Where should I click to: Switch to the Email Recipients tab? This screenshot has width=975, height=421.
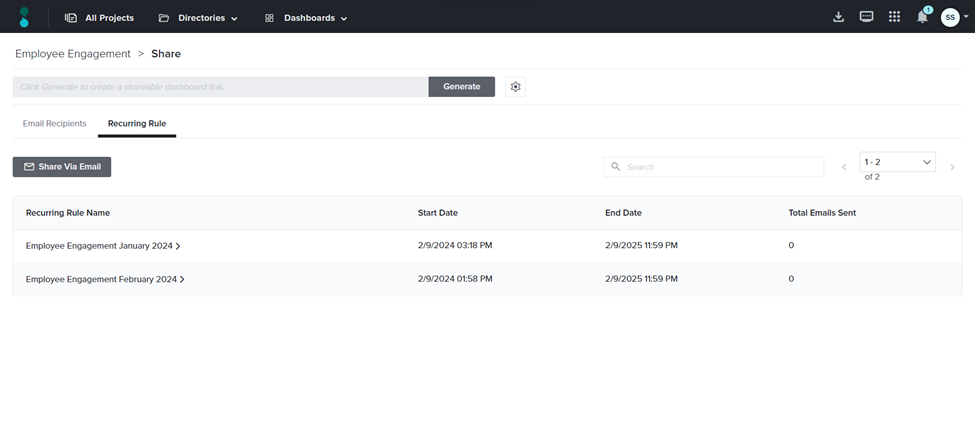54,124
